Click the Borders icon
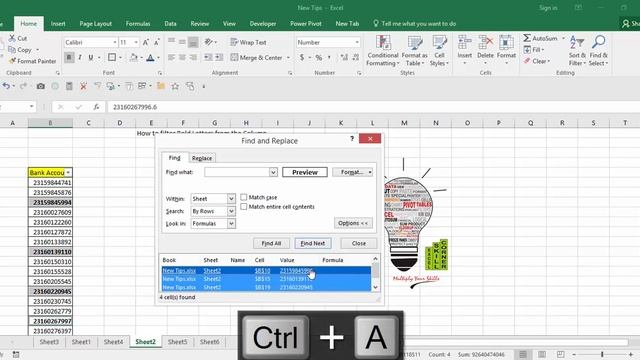 coord(112,58)
